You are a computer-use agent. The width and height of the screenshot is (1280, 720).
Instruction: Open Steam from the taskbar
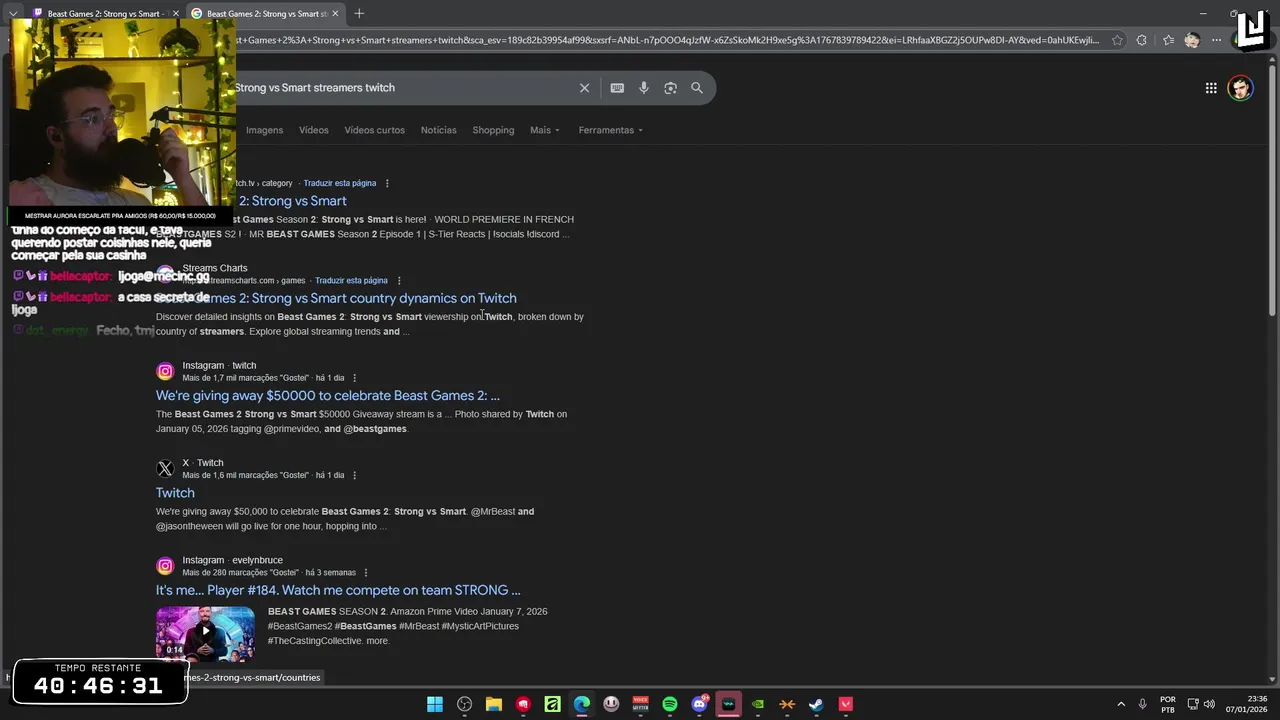[x=817, y=704]
